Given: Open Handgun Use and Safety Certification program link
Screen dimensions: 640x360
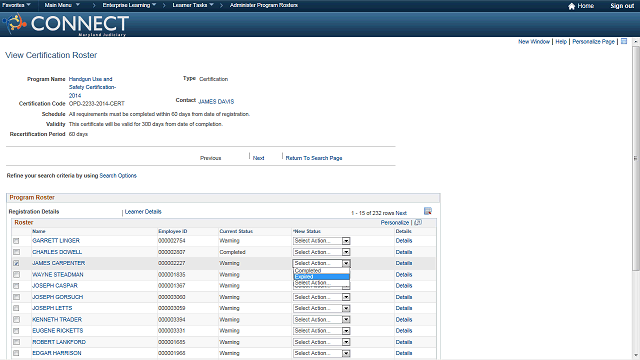Looking at the screenshot, I should click(92, 87).
